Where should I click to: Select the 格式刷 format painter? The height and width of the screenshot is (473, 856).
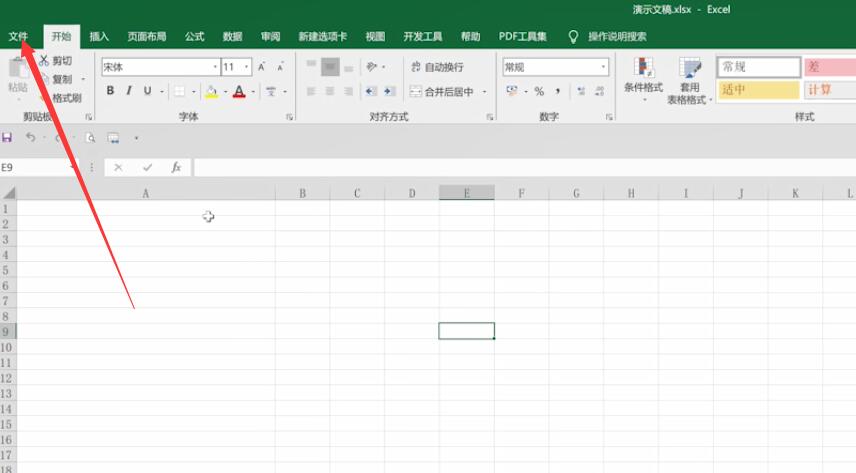point(61,98)
